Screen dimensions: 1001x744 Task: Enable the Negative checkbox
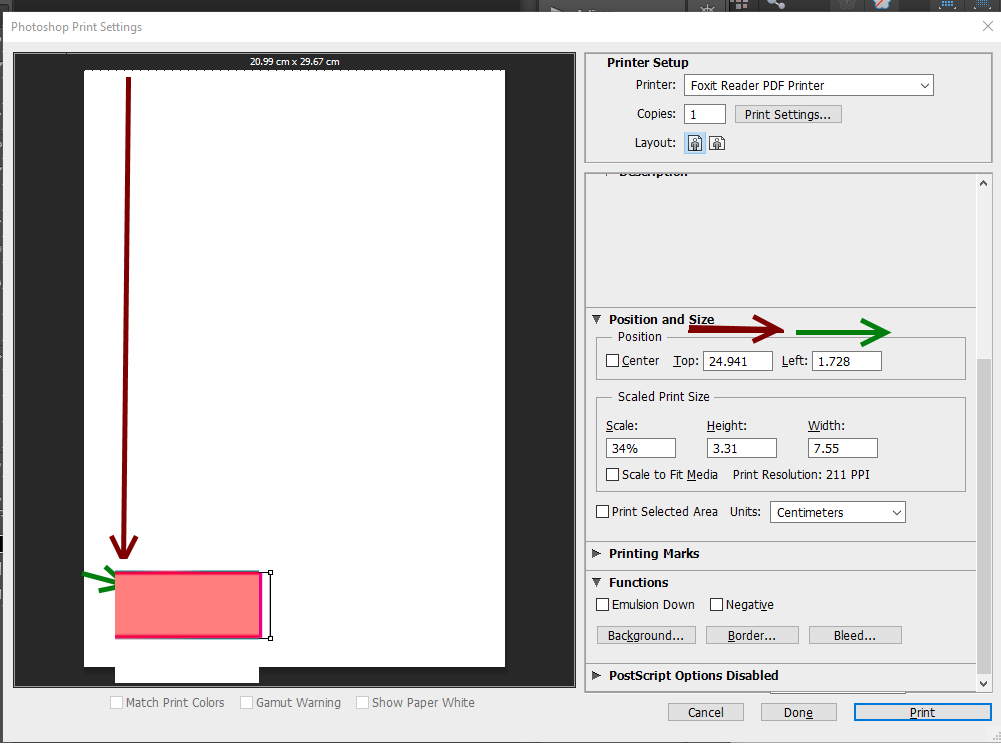coord(716,604)
